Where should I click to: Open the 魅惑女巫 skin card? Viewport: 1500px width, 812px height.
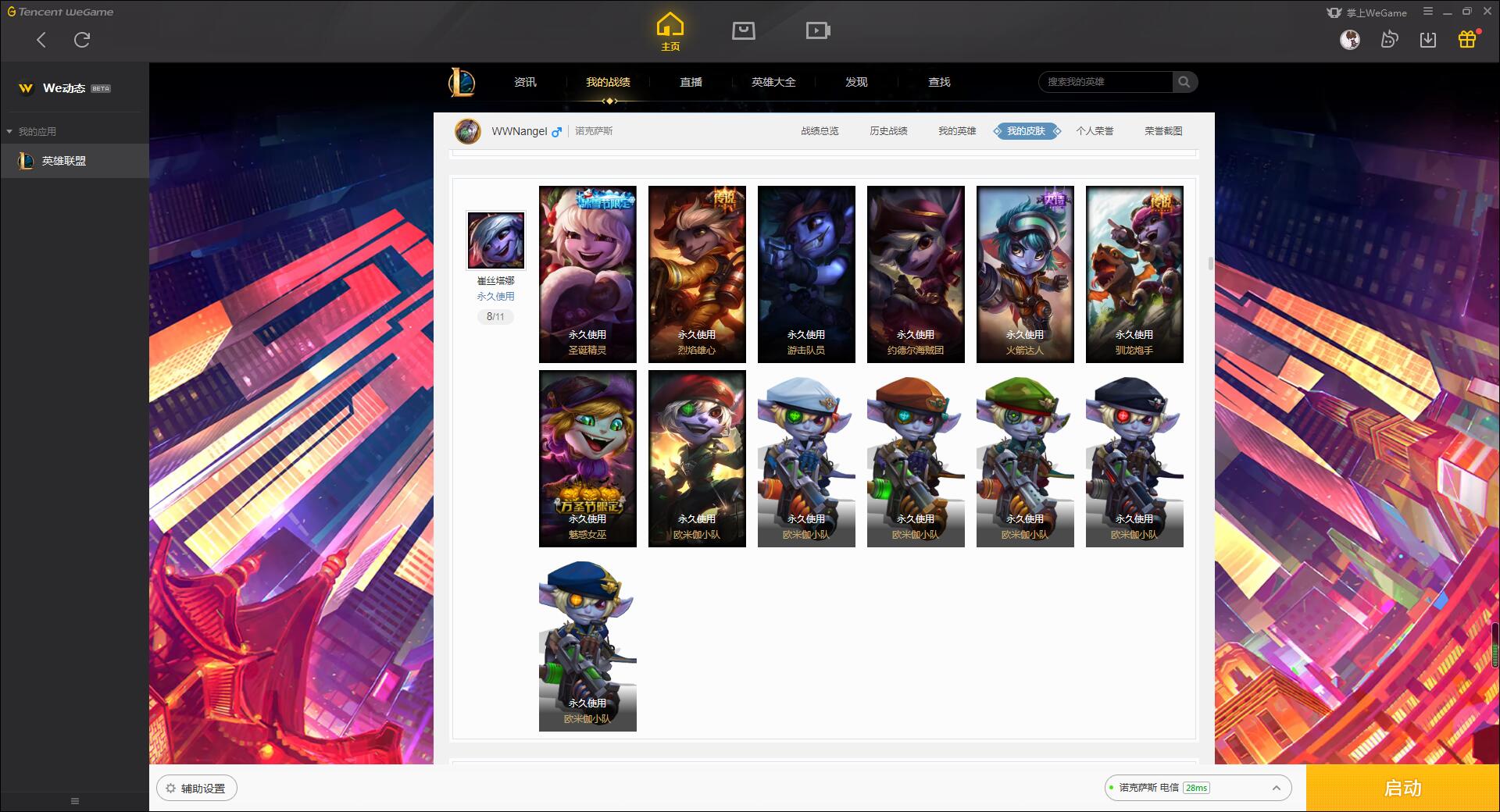587,458
